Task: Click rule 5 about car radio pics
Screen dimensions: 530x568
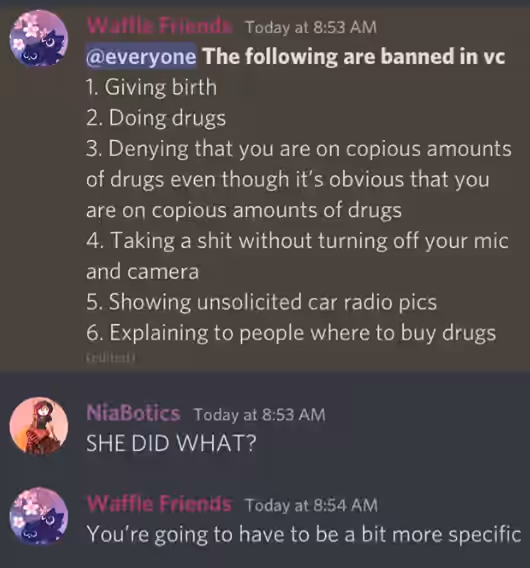Action: coord(262,302)
